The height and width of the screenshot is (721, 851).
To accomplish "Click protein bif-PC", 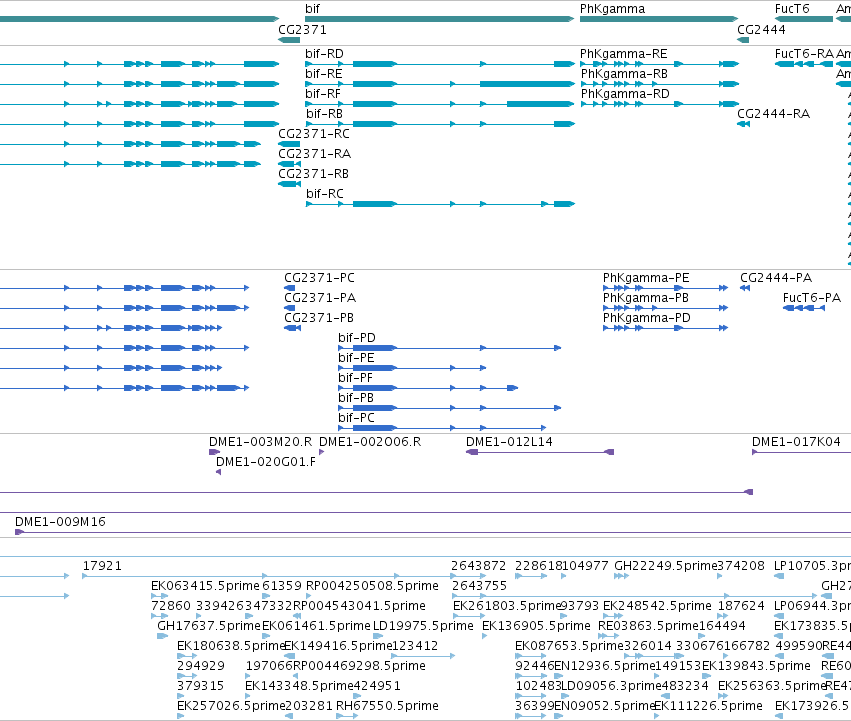I will tap(356, 418).
